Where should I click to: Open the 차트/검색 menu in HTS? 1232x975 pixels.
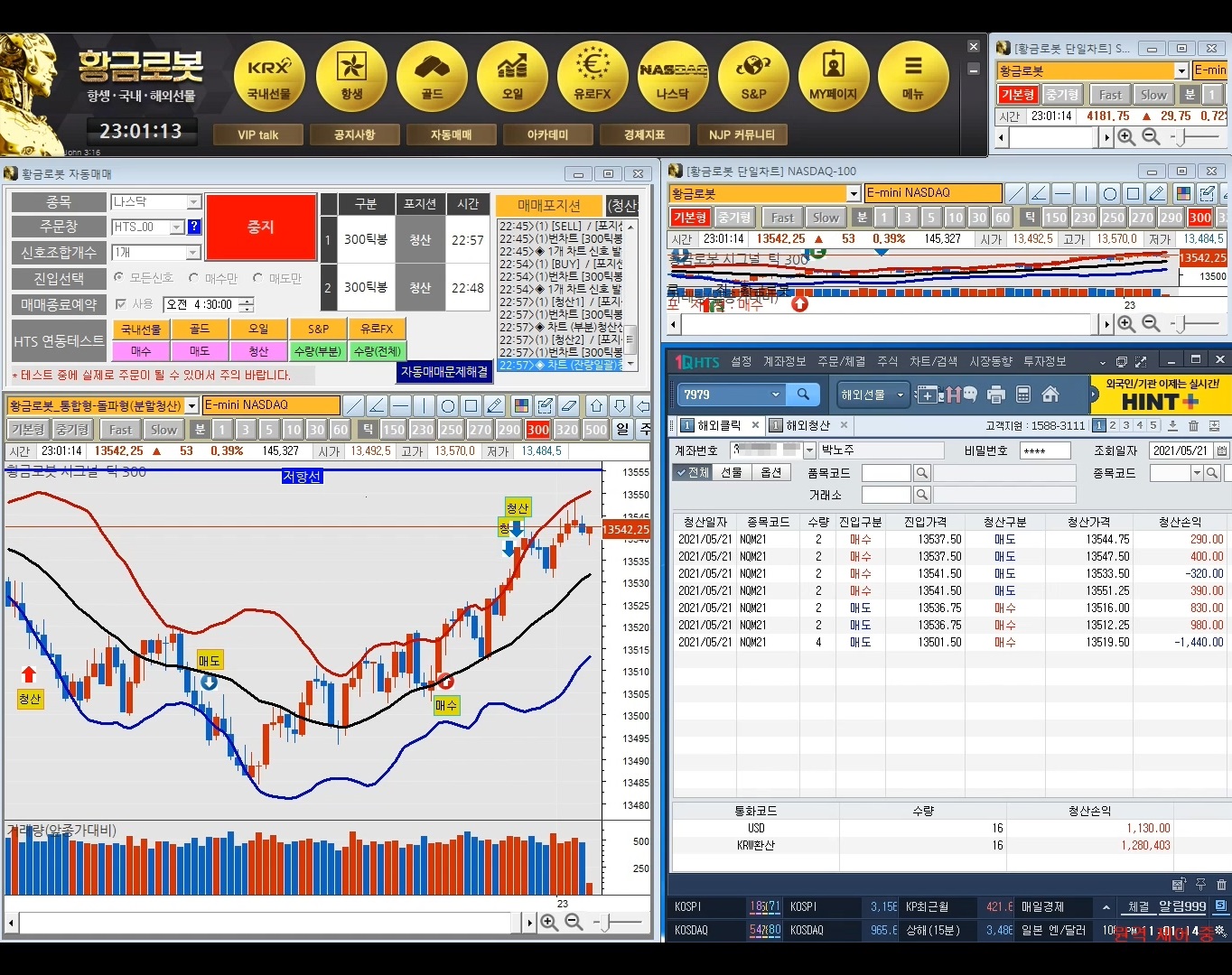coord(933,361)
